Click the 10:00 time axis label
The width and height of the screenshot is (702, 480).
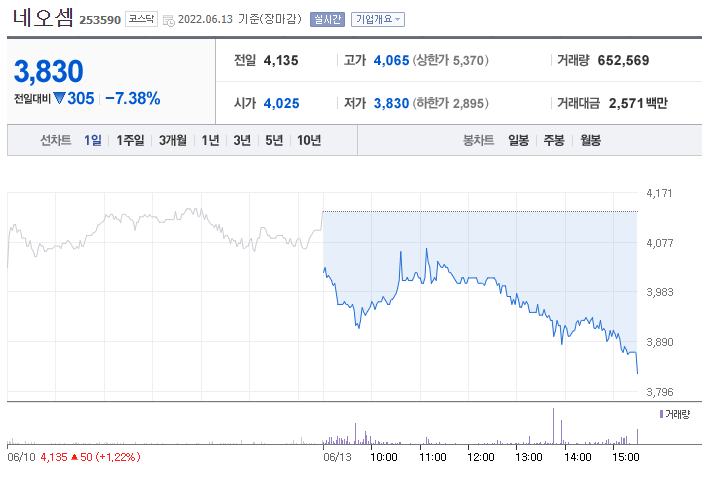click(x=384, y=457)
